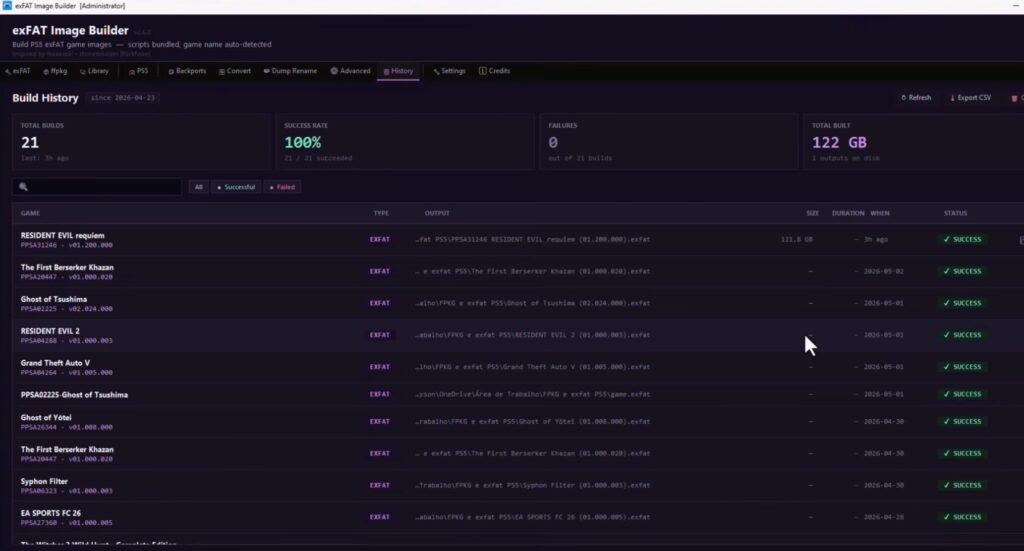The width and height of the screenshot is (1024, 551).
Task: Click the red trash icon
Action: click(x=1014, y=98)
